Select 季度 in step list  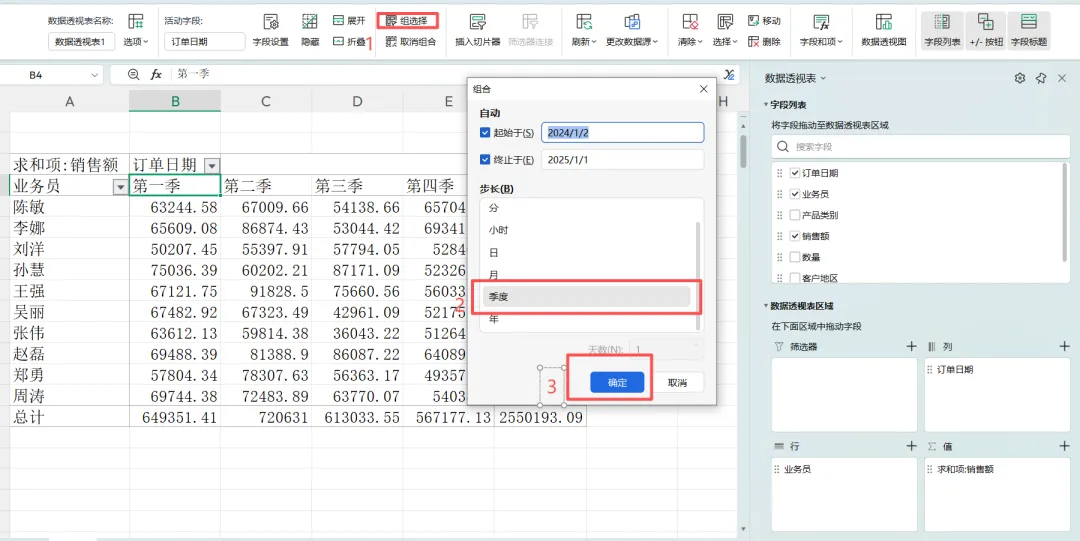click(x=587, y=296)
